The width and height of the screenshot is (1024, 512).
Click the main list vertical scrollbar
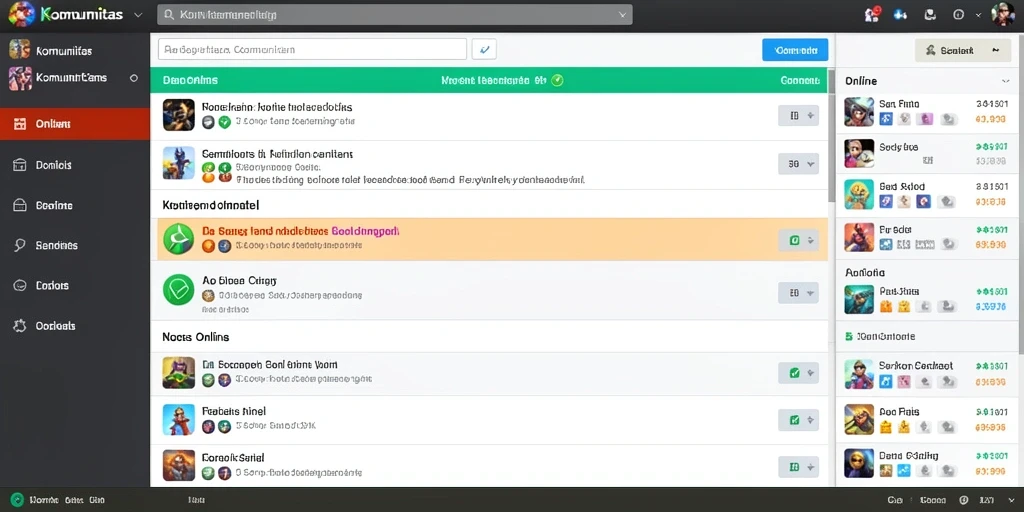pos(831,136)
